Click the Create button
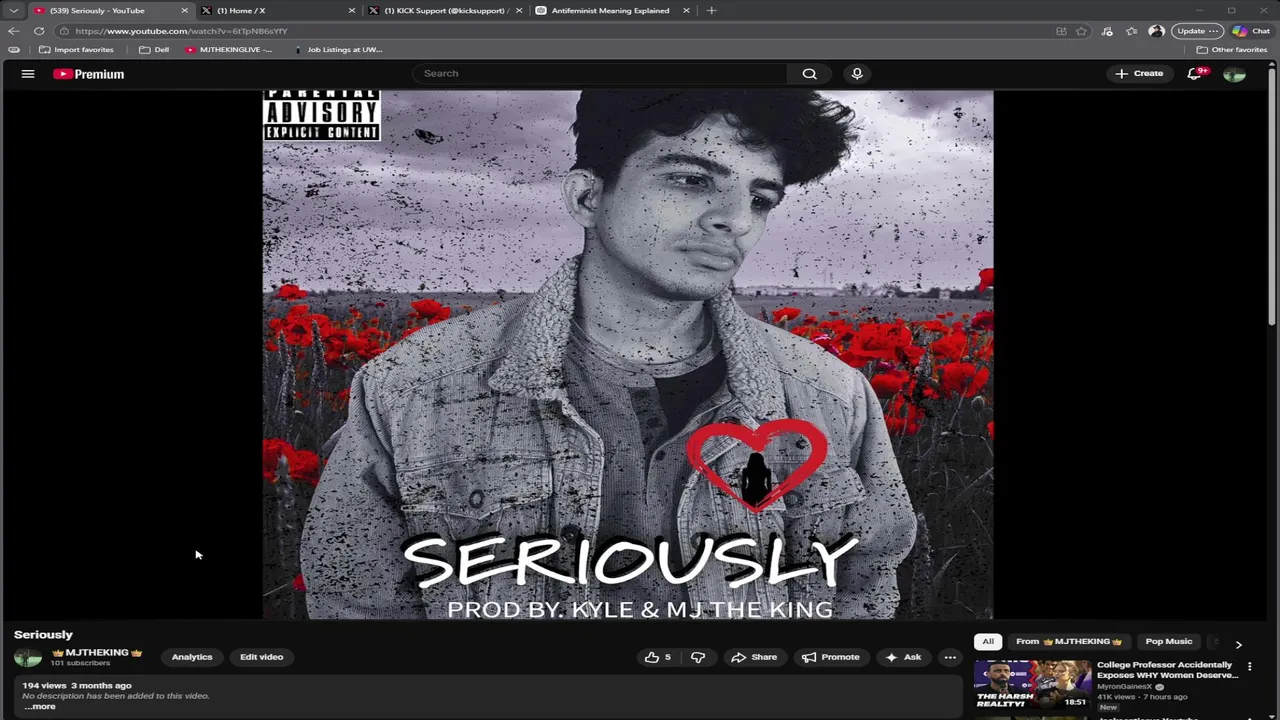The height and width of the screenshot is (720, 1280). click(x=1139, y=73)
